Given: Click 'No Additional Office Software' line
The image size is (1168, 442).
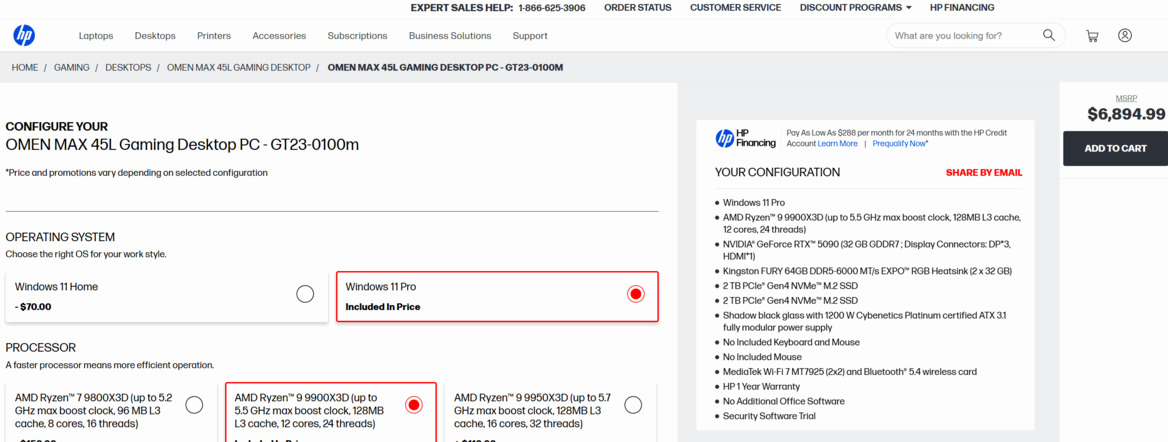Looking at the screenshot, I should (784, 401).
